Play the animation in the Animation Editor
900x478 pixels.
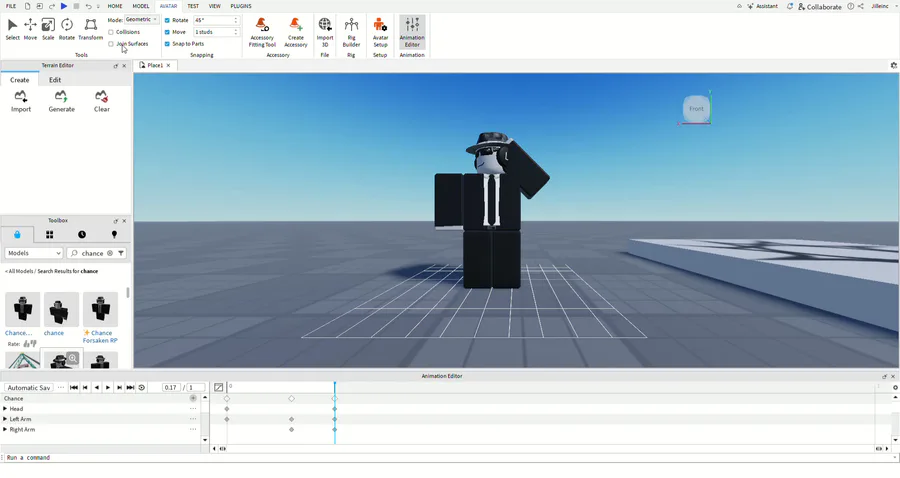pos(108,387)
